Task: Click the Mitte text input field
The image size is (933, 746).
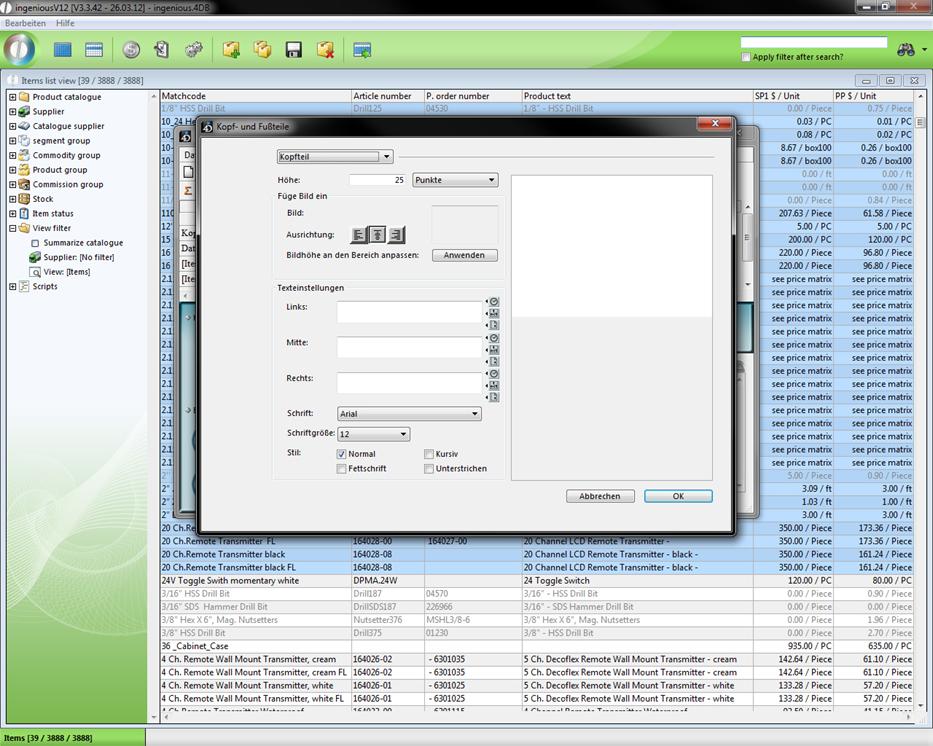Action: pyautogui.click(x=409, y=347)
